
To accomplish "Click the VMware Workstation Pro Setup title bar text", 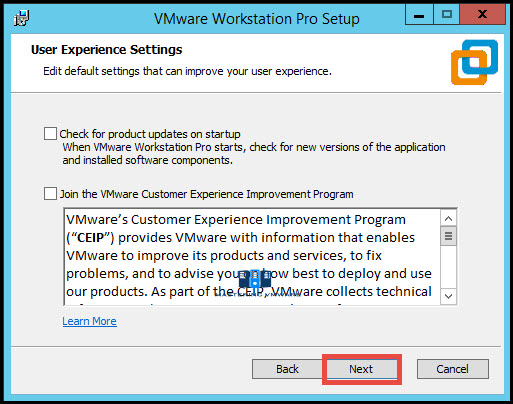I will pos(257,19).
